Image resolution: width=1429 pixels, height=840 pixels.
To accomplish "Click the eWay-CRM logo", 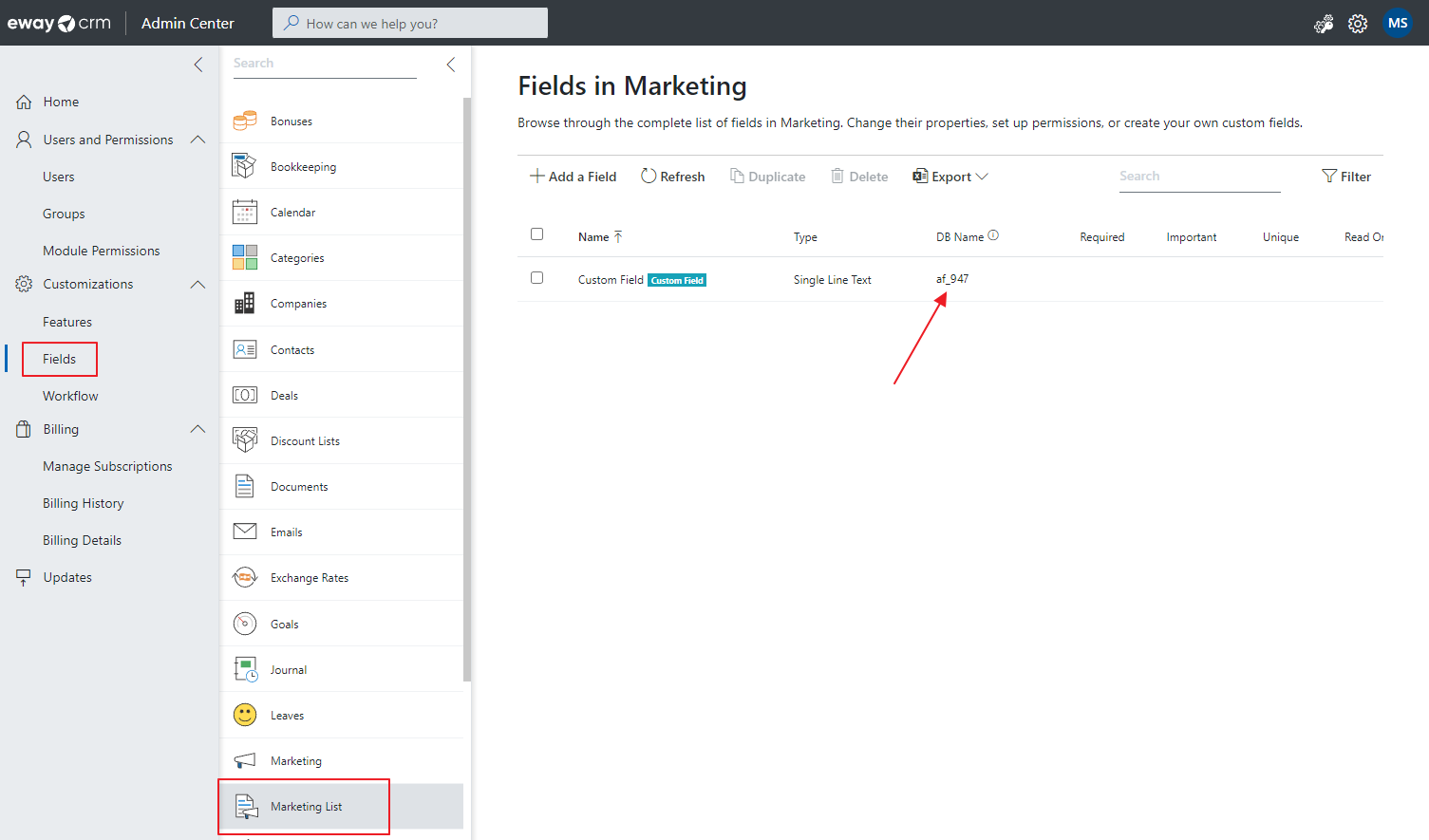I will coord(59,23).
